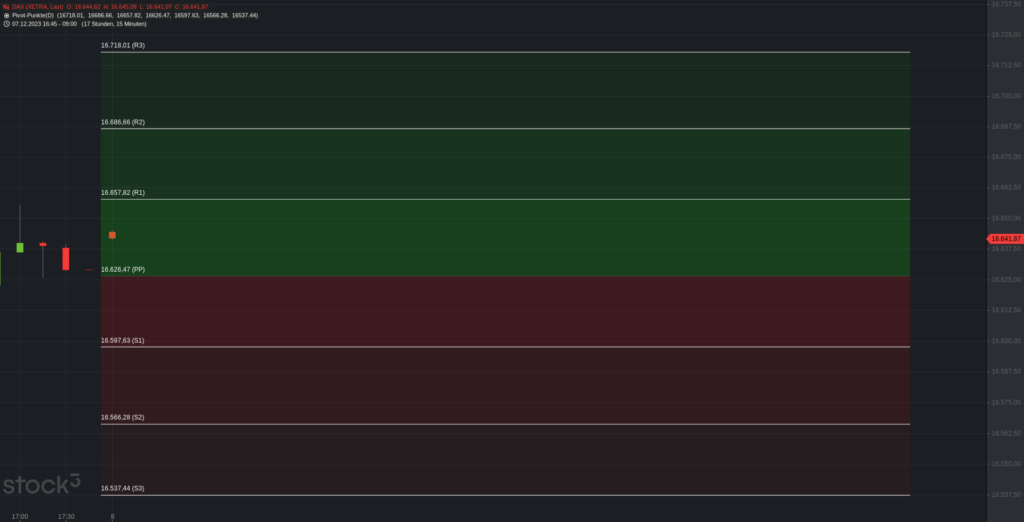Select the R2 resistance label 16.686,66
The height and width of the screenshot is (522, 1024).
pyautogui.click(x=123, y=122)
